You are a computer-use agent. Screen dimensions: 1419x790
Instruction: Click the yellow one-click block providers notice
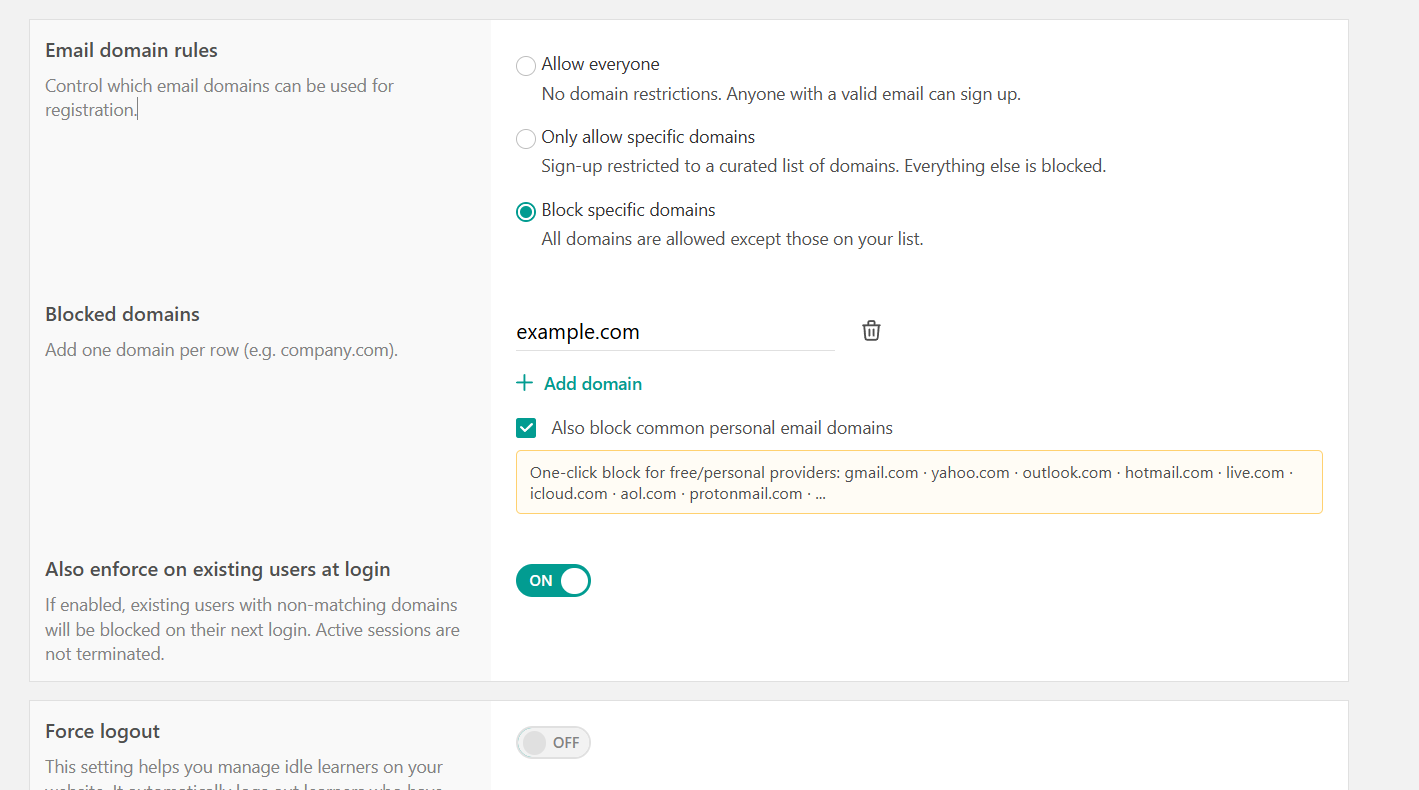click(x=919, y=482)
